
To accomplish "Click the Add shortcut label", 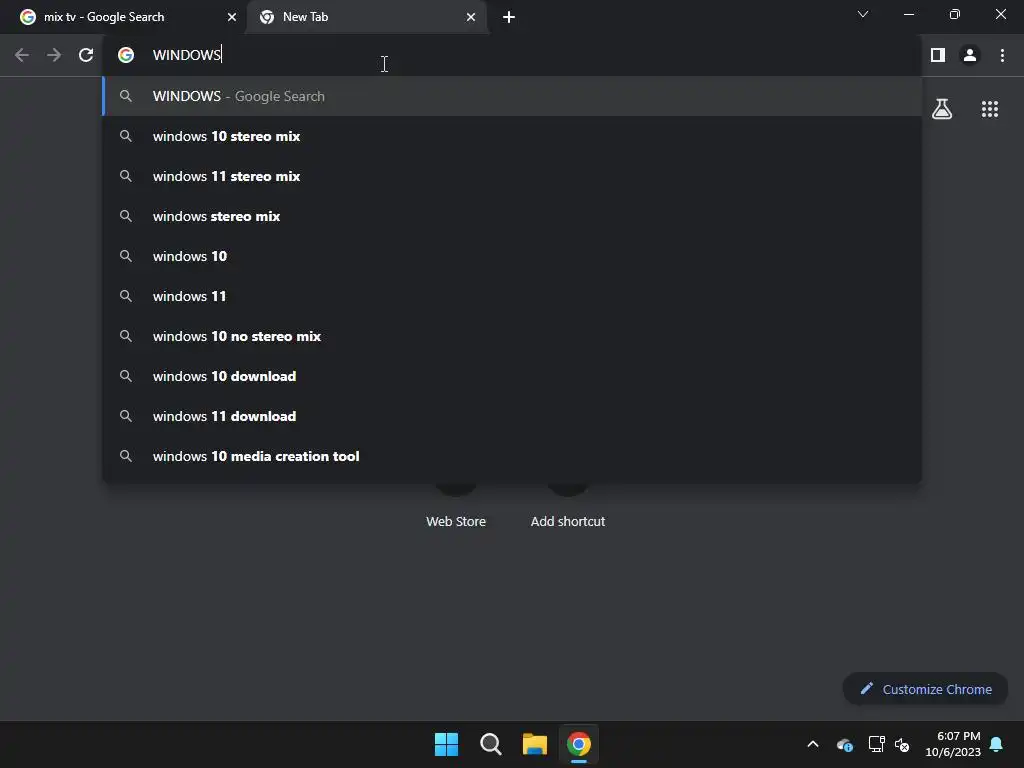I will point(568,521).
